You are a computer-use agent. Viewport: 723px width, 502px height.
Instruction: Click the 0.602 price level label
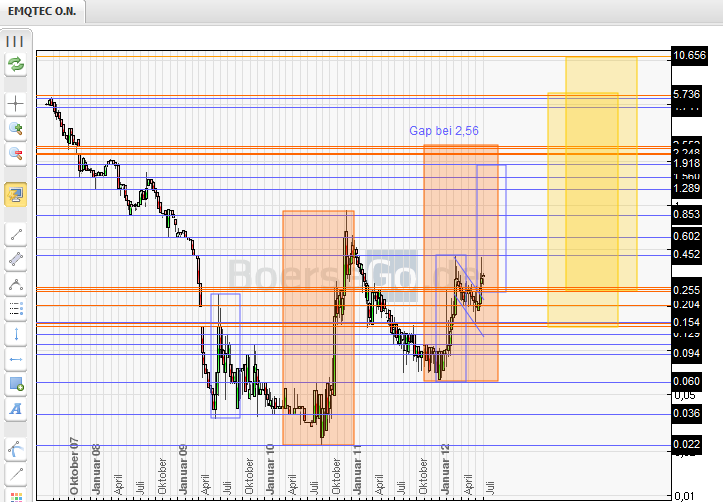coord(687,236)
